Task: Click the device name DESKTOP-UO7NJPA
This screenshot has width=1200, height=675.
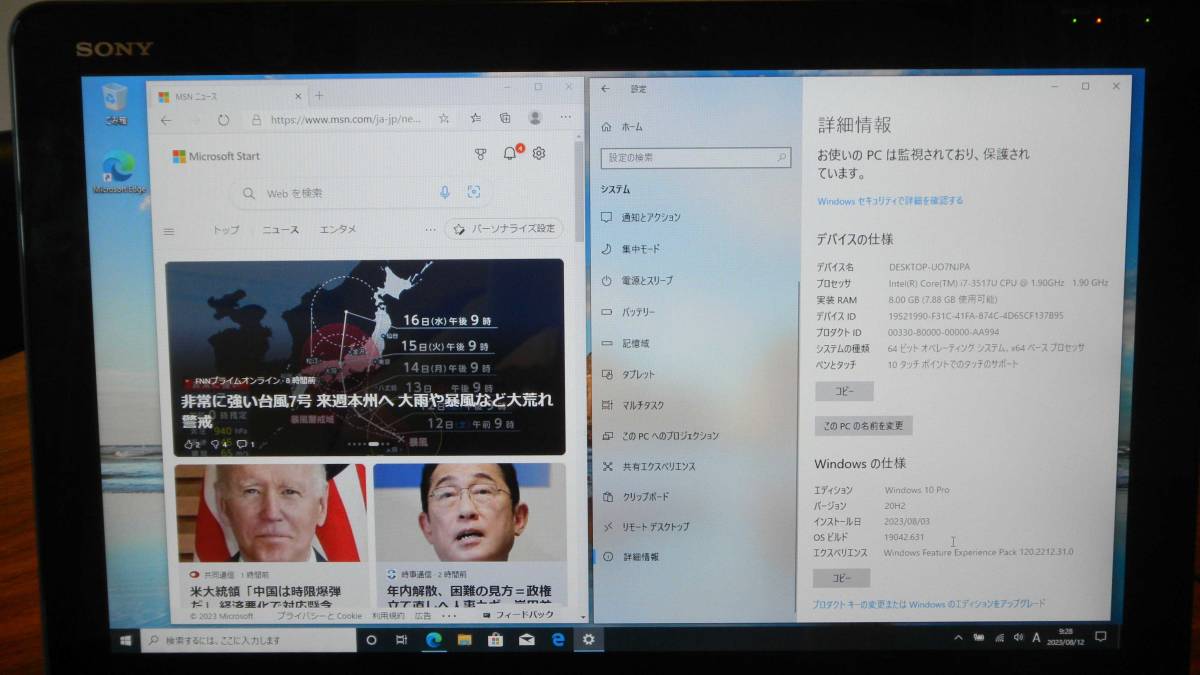Action: coord(929,268)
